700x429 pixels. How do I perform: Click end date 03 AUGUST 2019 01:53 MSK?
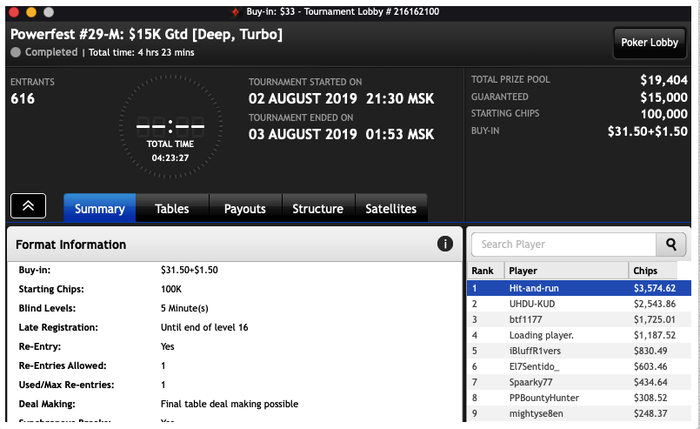coord(341,134)
